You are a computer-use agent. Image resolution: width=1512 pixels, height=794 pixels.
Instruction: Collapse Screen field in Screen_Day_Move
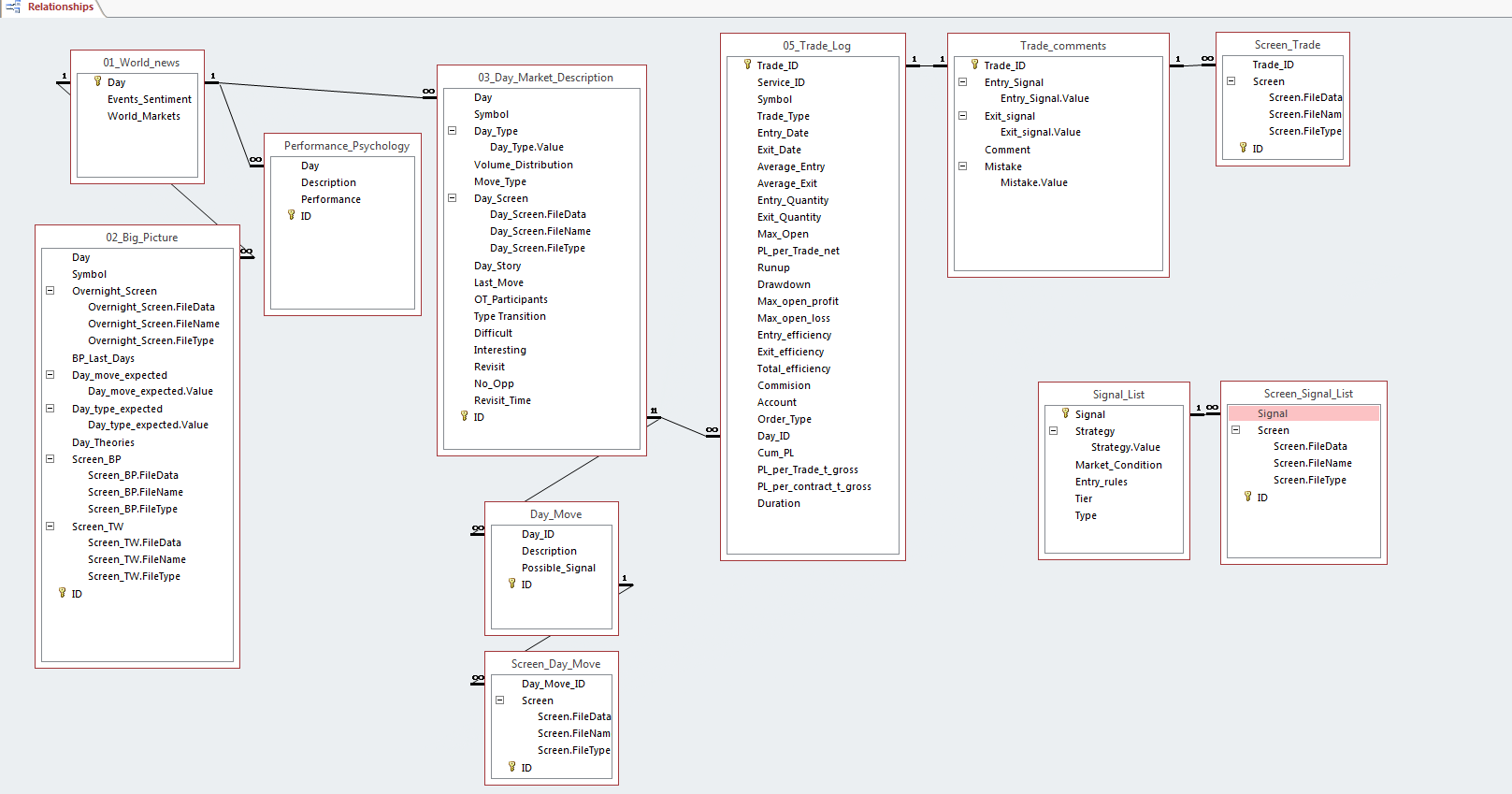click(499, 700)
